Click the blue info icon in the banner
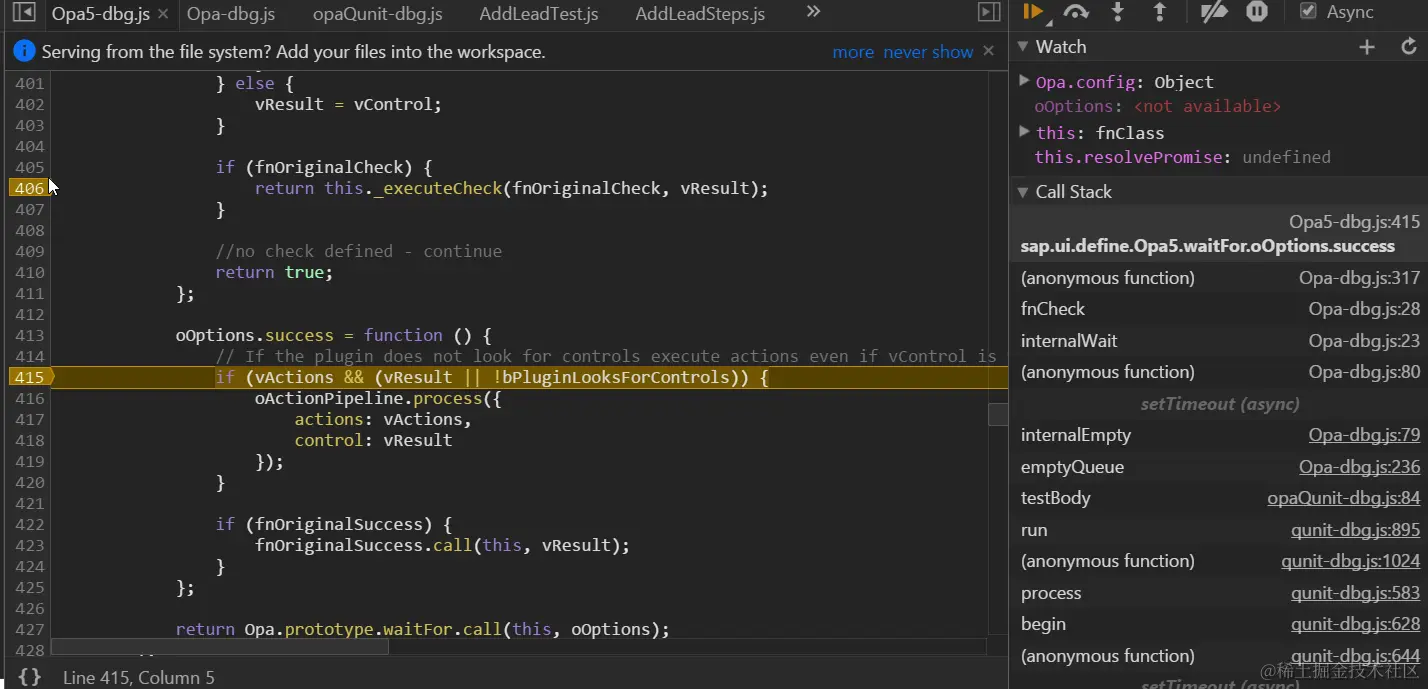The width and height of the screenshot is (1428, 689). 24,51
